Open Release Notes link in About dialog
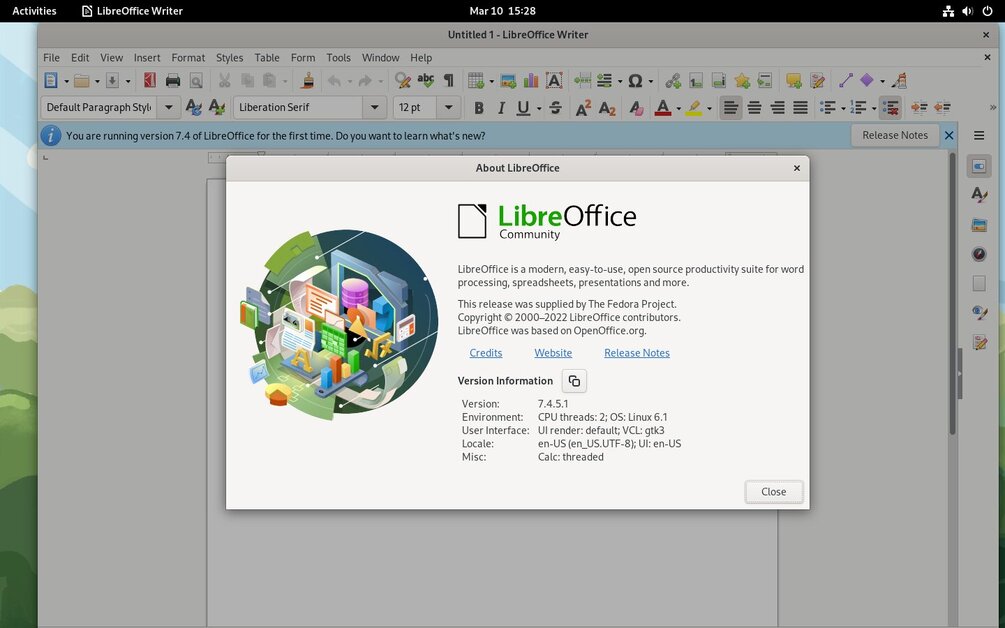Viewport: 1005px width, 628px height. point(636,352)
